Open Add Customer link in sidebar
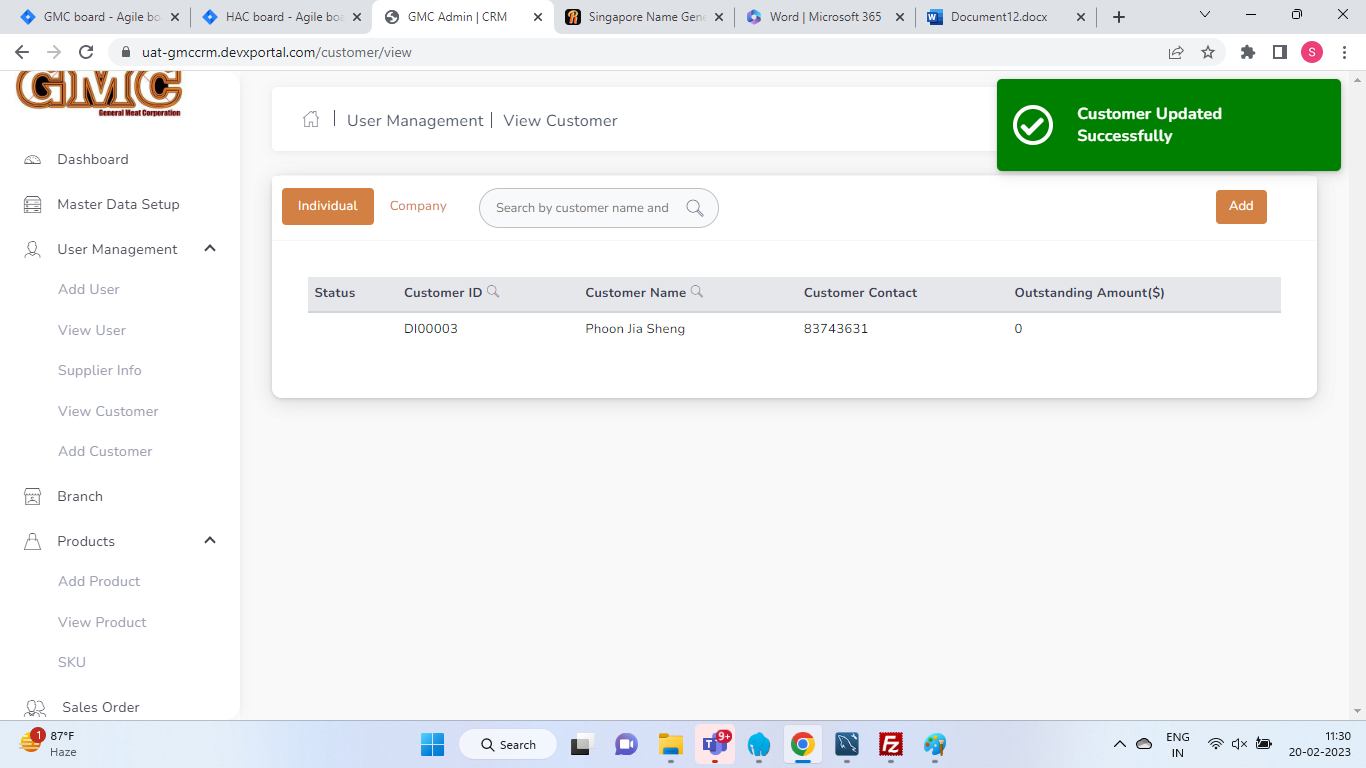The image size is (1366, 768). pyautogui.click(x=105, y=451)
